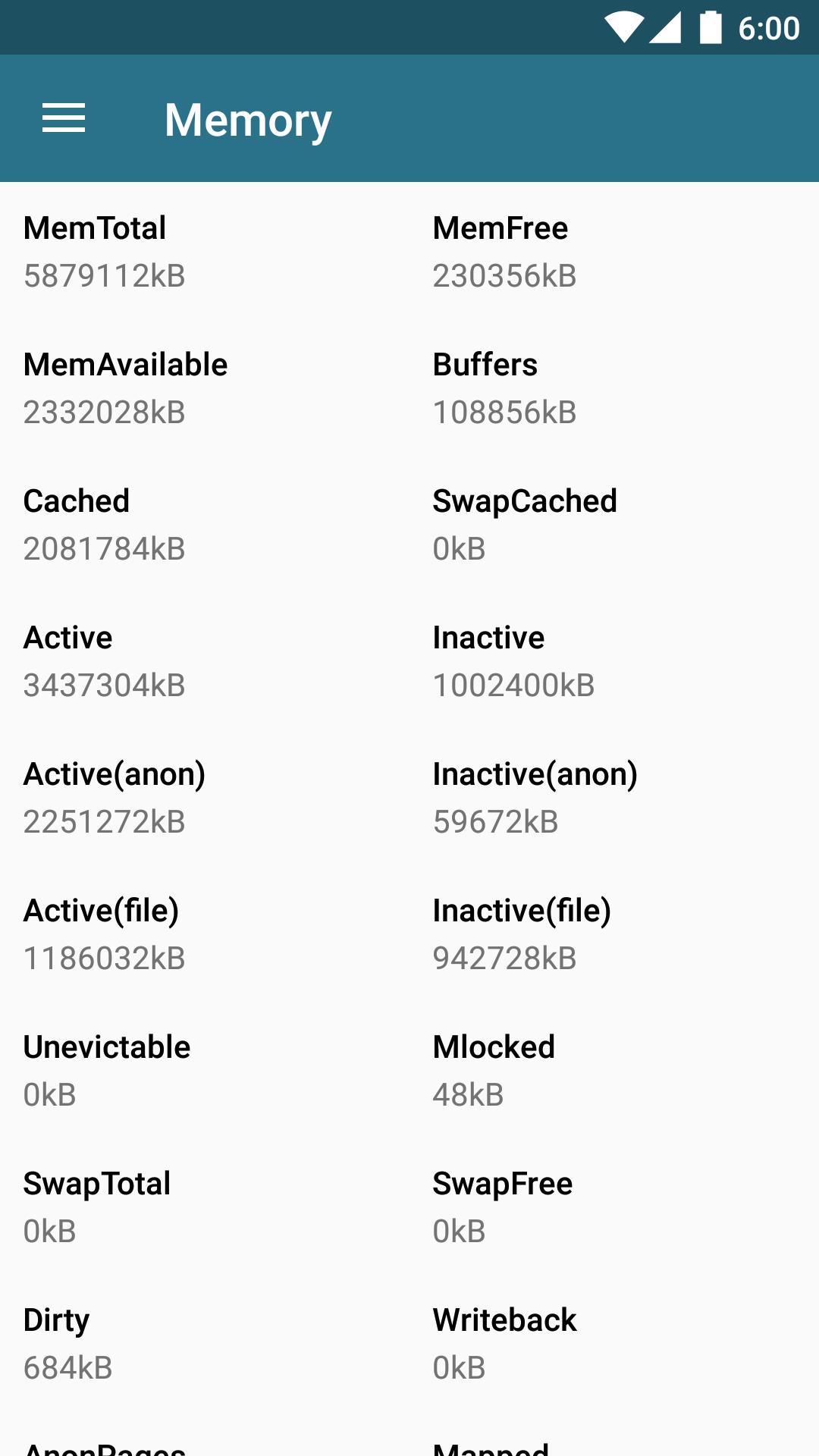Tap the SwapCached entry
Screen dimensions: 819x1456
tap(525, 525)
